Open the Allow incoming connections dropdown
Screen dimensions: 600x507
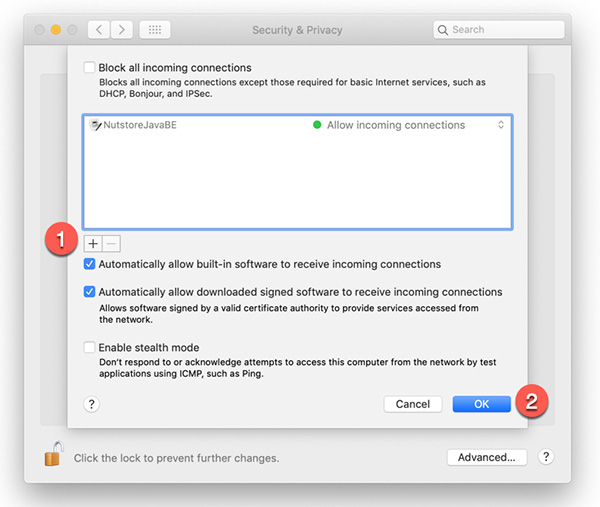(x=500, y=126)
